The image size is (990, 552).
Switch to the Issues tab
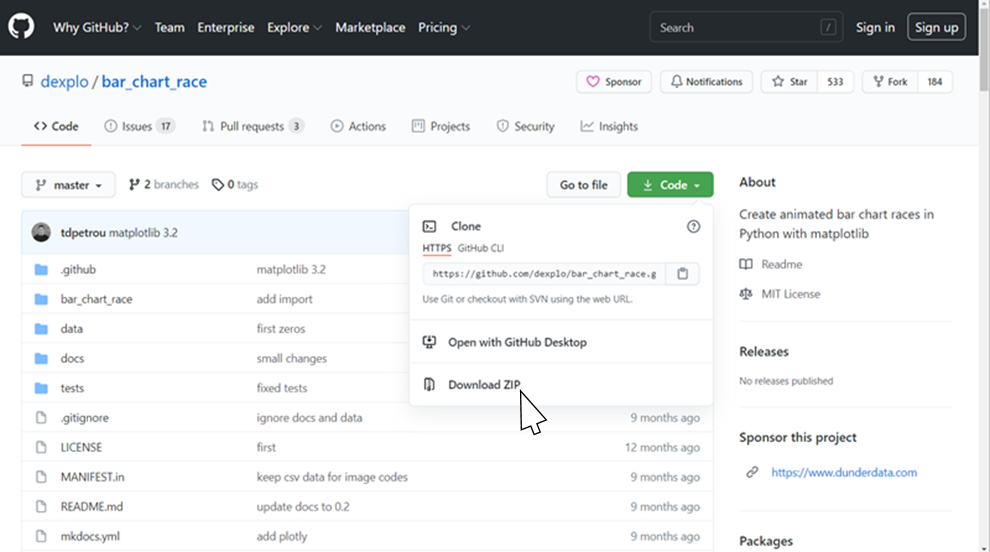pyautogui.click(x=140, y=126)
